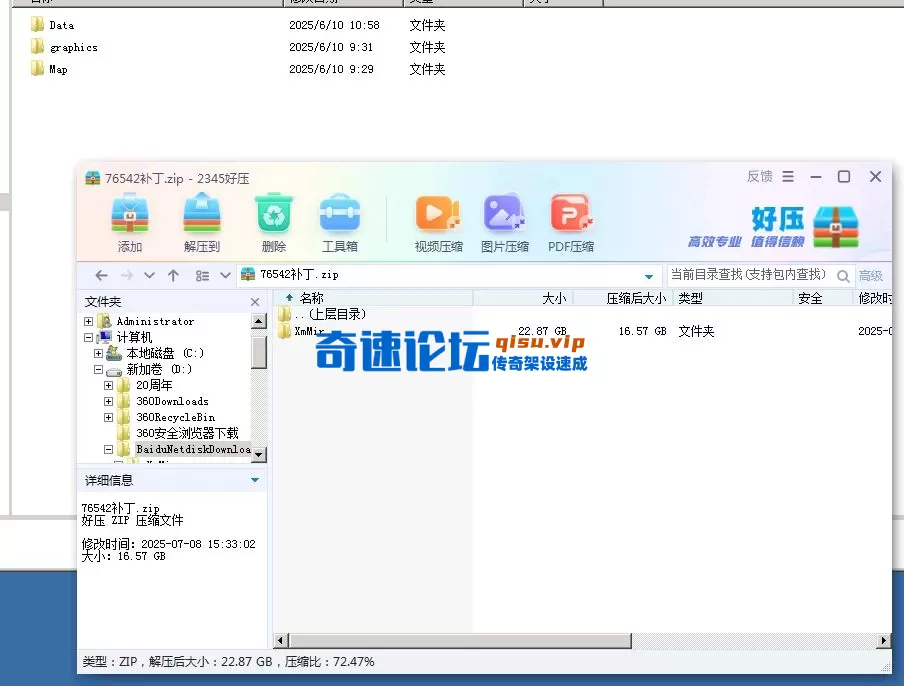Screen dimensions: 904x686
Task: Collapse the 新加卷 (D:) drive node
Action: [x=97, y=369]
